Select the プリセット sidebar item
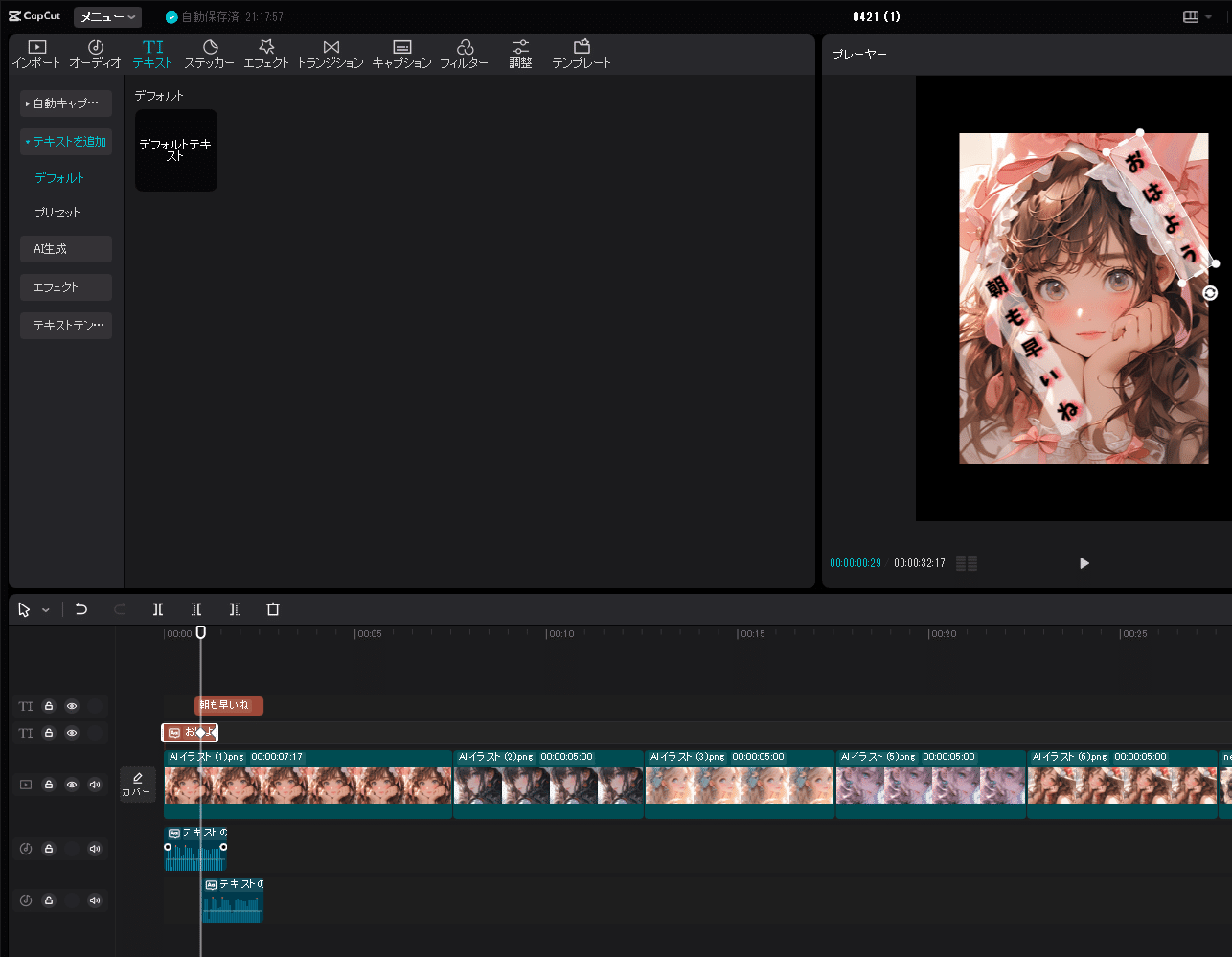This screenshot has width=1232, height=957. coord(57,213)
